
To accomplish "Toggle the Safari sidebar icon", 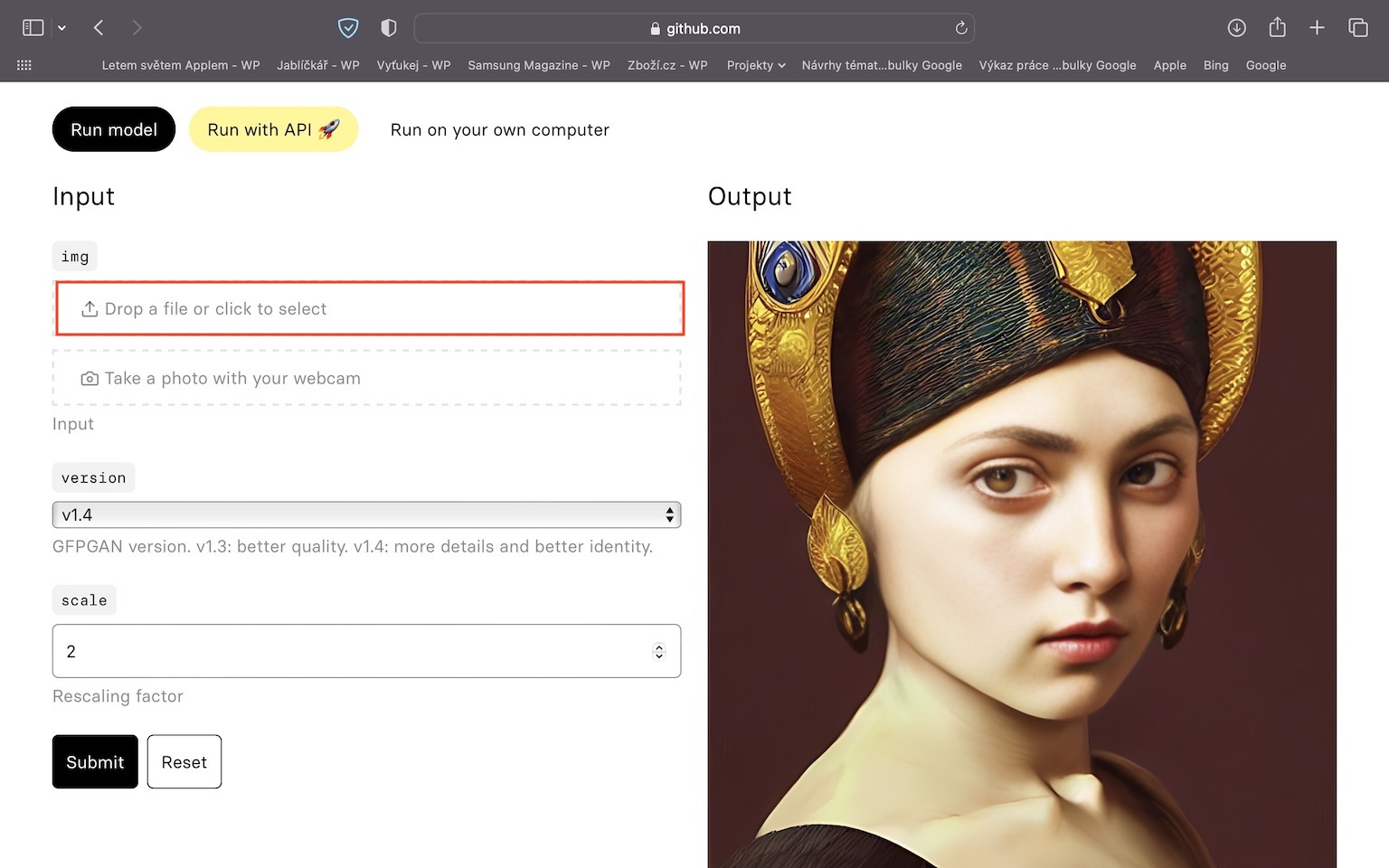I will (x=33, y=28).
